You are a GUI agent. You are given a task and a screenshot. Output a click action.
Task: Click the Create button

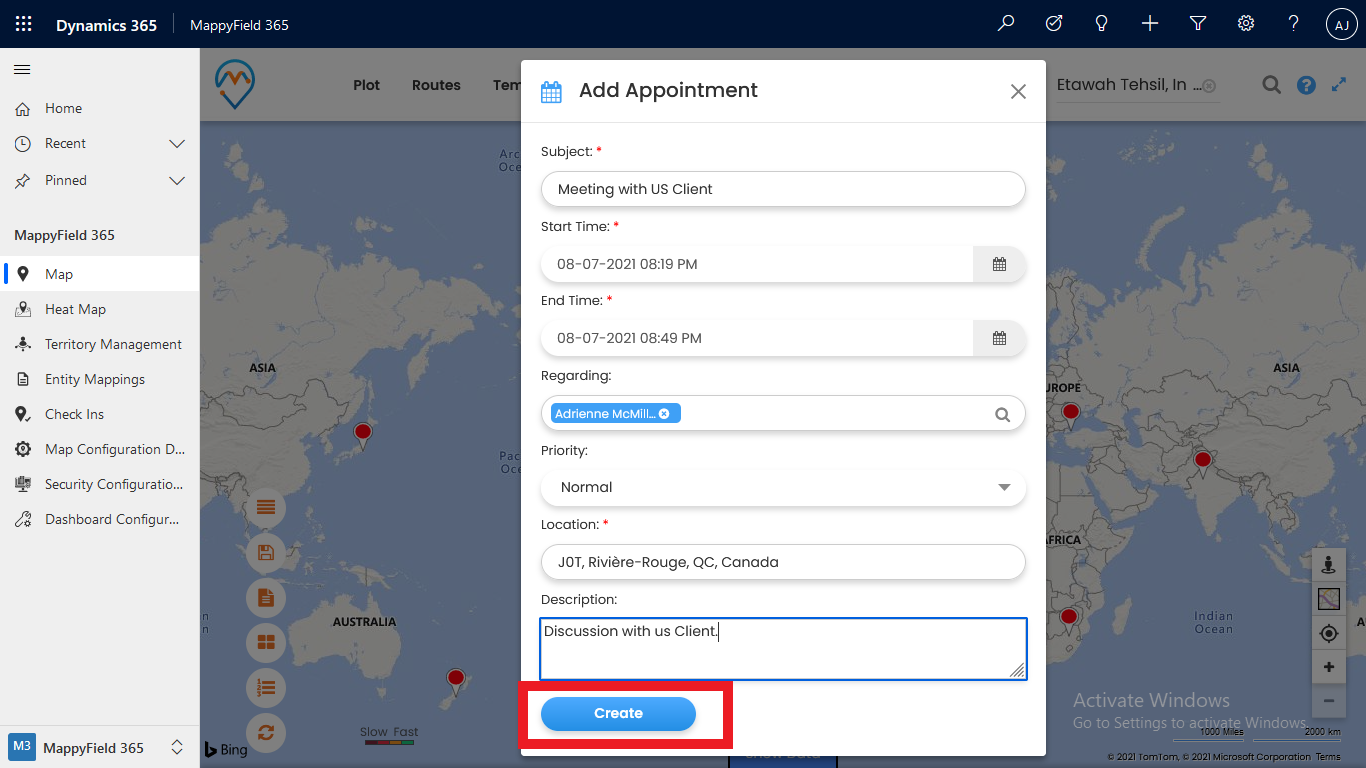[618, 714]
